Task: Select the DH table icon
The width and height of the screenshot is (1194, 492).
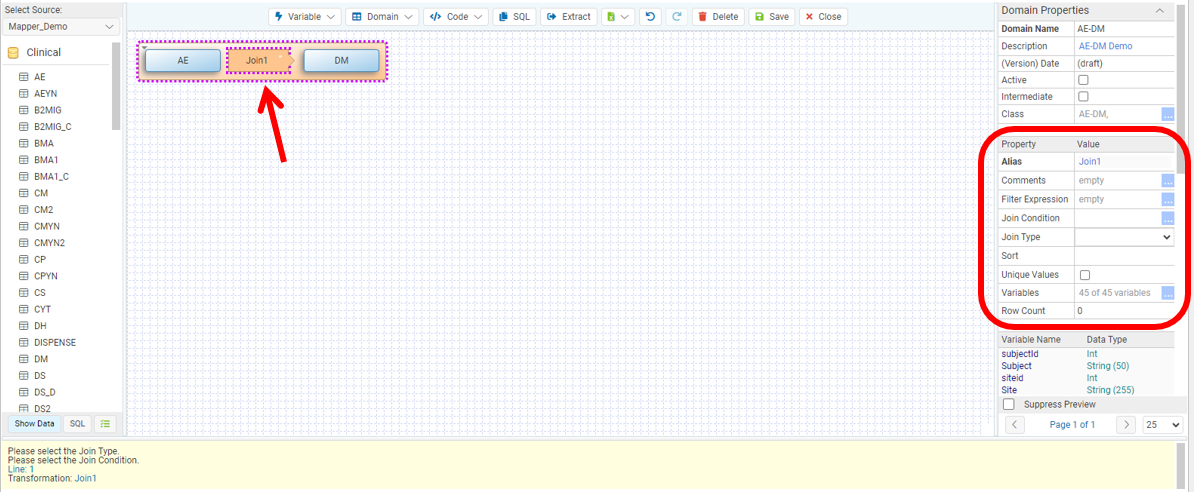Action: click(x=23, y=326)
